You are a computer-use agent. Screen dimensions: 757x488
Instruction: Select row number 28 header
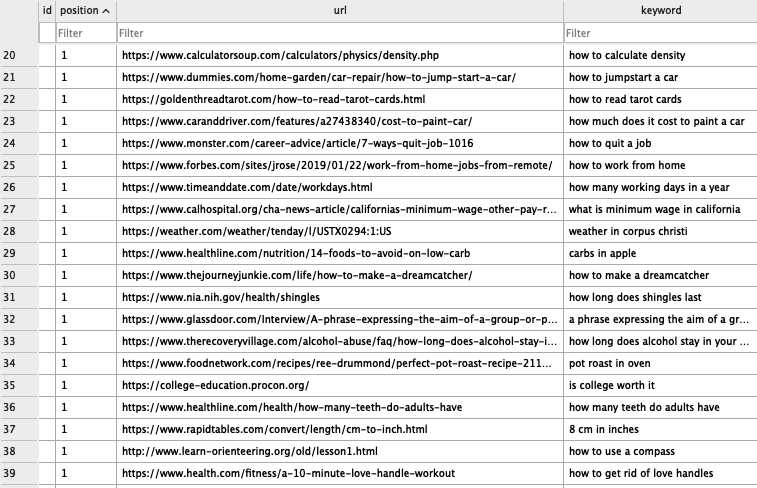(x=19, y=231)
